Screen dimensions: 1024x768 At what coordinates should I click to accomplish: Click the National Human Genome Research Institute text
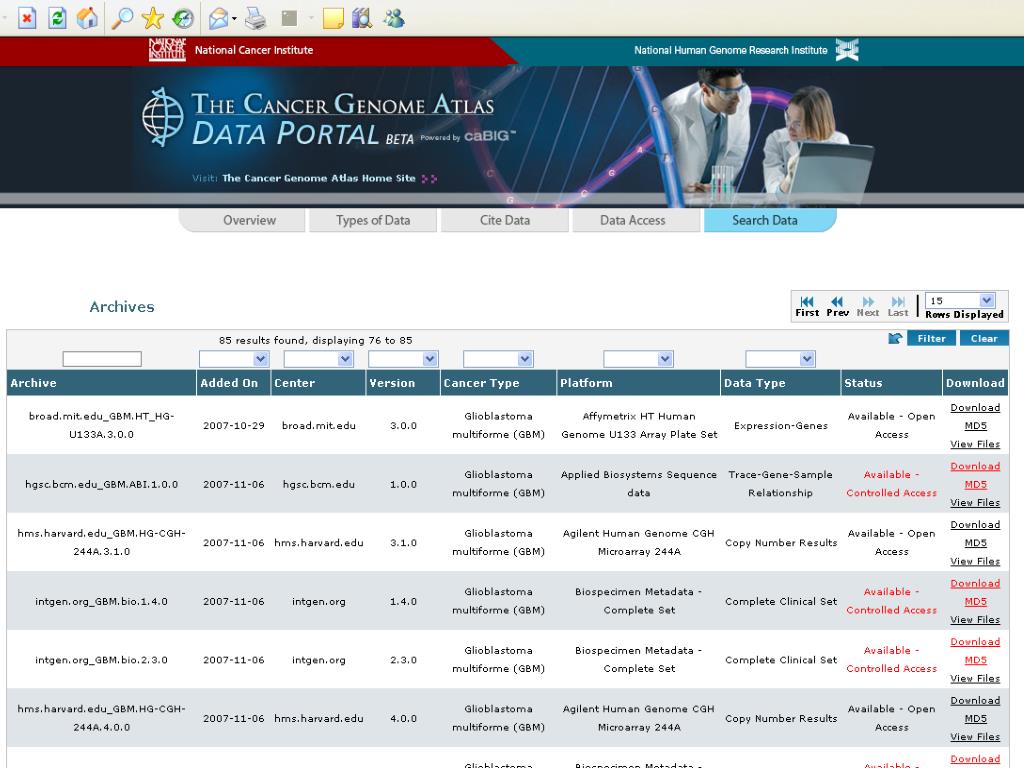pyautogui.click(x=731, y=50)
